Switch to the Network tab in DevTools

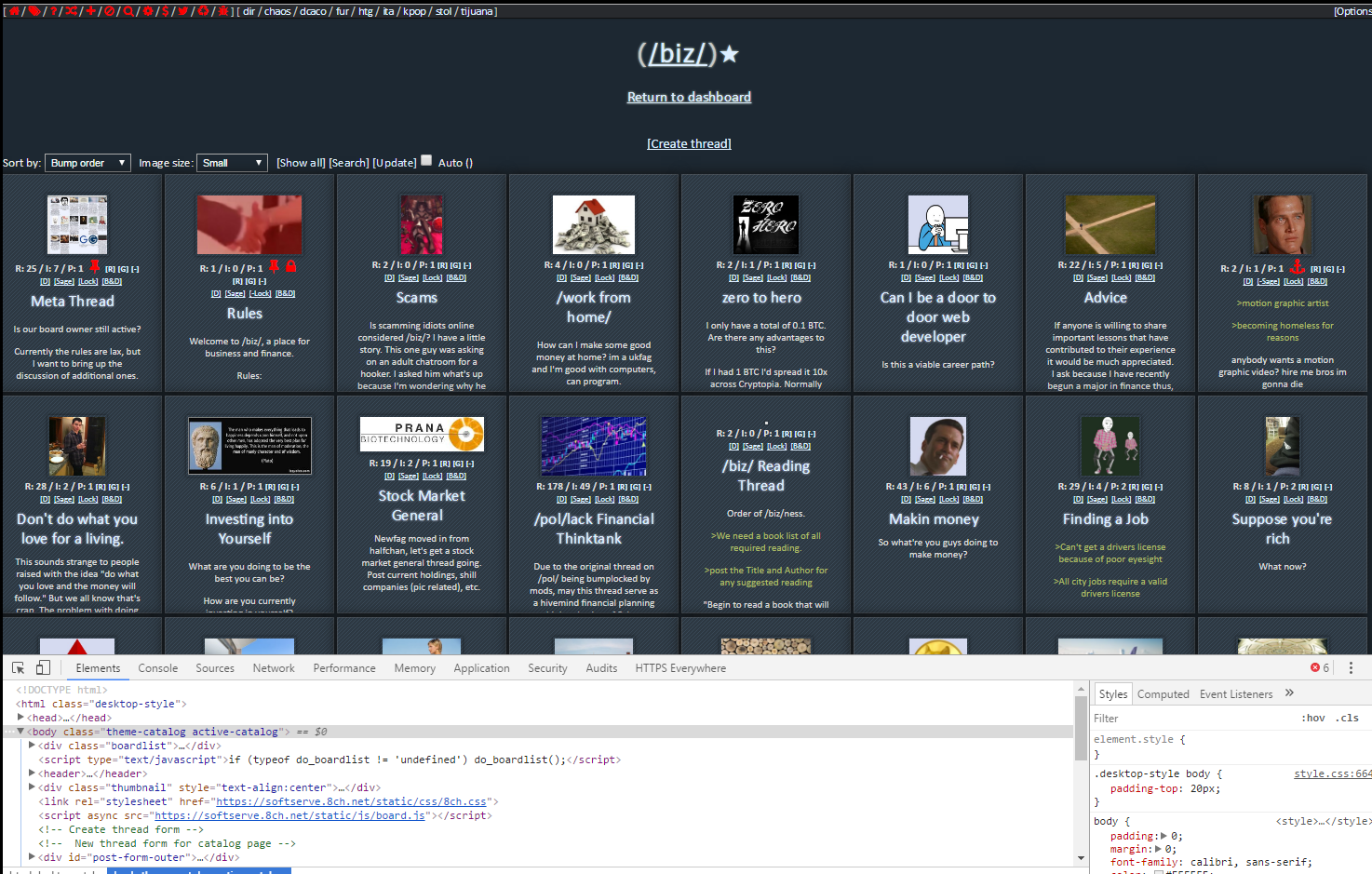tap(273, 668)
